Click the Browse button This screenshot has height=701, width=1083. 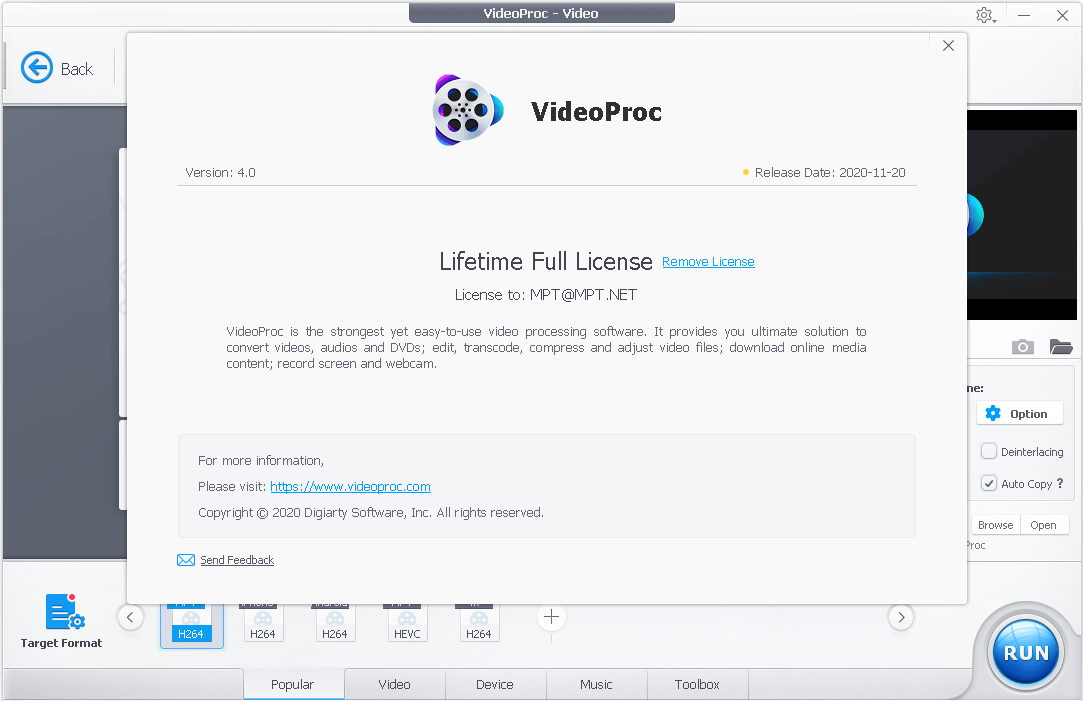coord(995,525)
